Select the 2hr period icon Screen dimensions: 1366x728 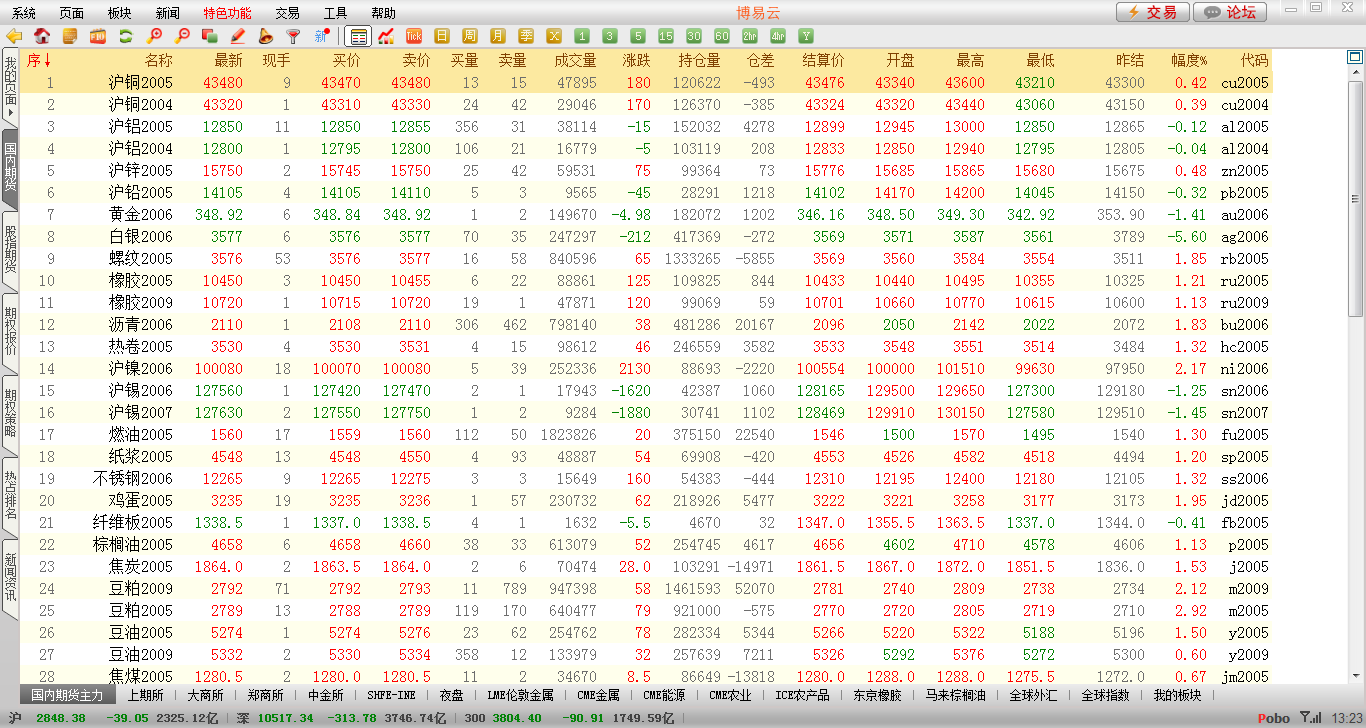click(750, 36)
